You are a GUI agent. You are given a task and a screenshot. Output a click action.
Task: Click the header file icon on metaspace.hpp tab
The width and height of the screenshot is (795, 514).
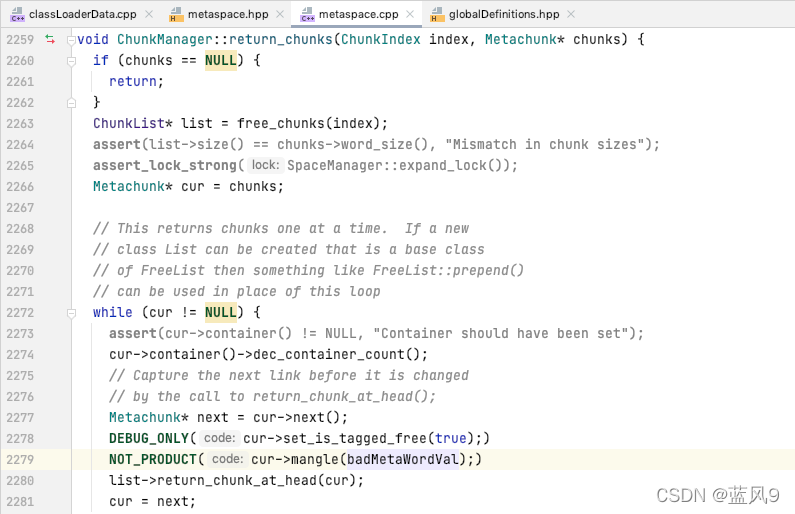[176, 15]
